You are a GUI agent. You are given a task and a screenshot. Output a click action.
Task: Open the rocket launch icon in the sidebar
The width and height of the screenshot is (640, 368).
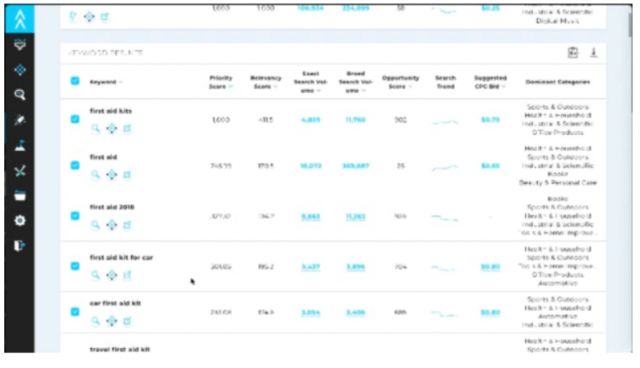[x=20, y=120]
